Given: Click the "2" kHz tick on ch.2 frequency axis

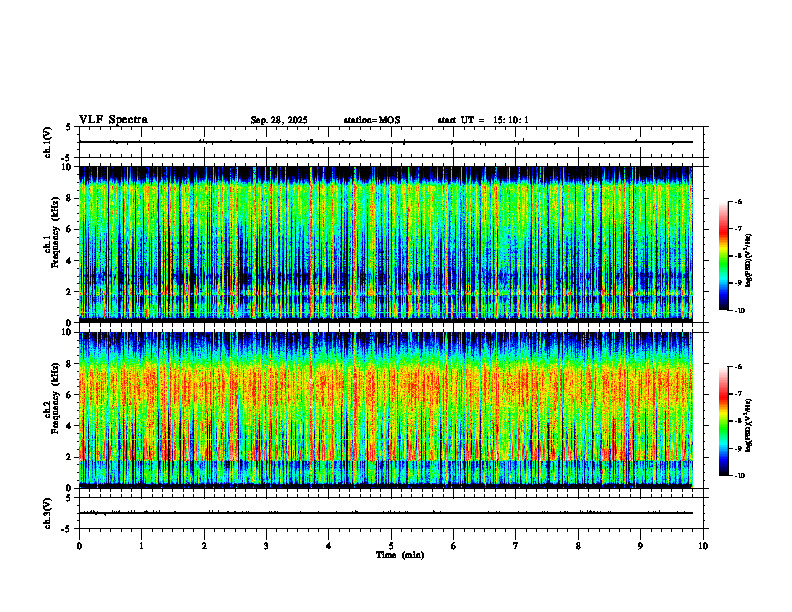Looking at the screenshot, I should [69, 457].
